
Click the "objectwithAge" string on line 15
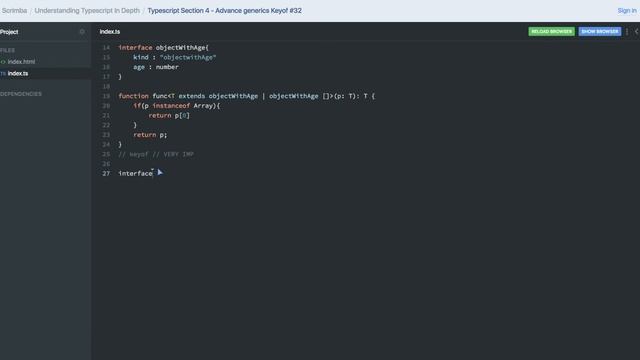(188, 58)
